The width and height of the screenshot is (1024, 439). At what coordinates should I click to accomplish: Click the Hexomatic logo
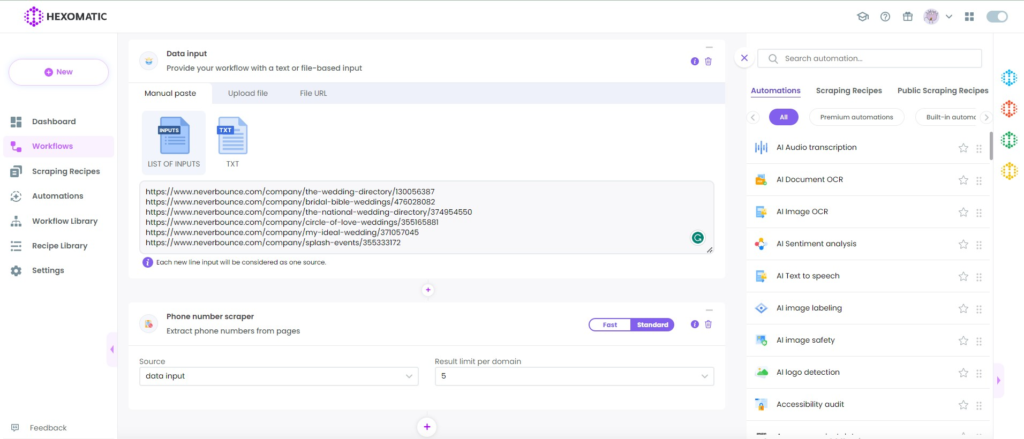point(65,16)
